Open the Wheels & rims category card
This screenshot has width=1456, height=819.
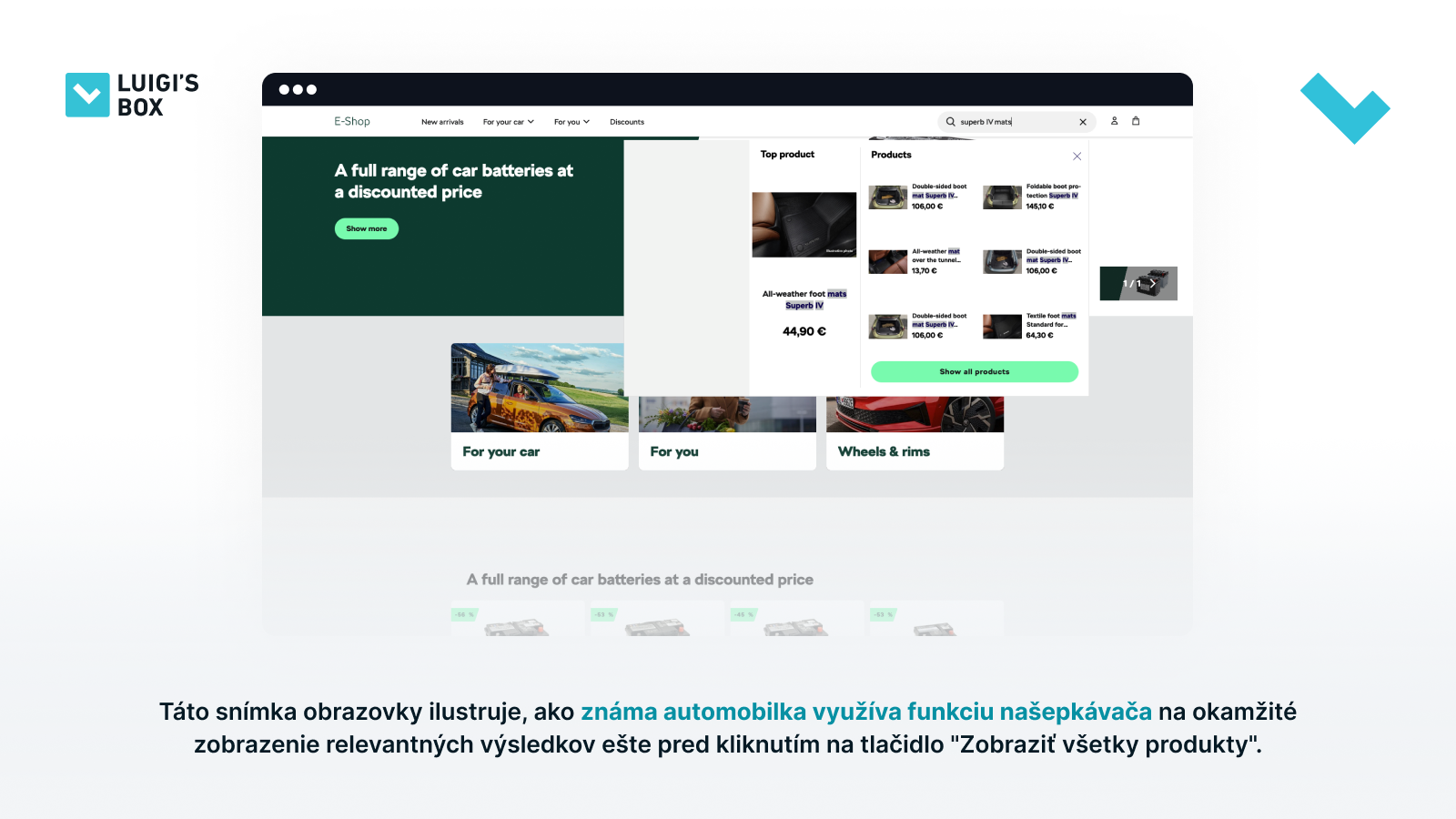915,433
